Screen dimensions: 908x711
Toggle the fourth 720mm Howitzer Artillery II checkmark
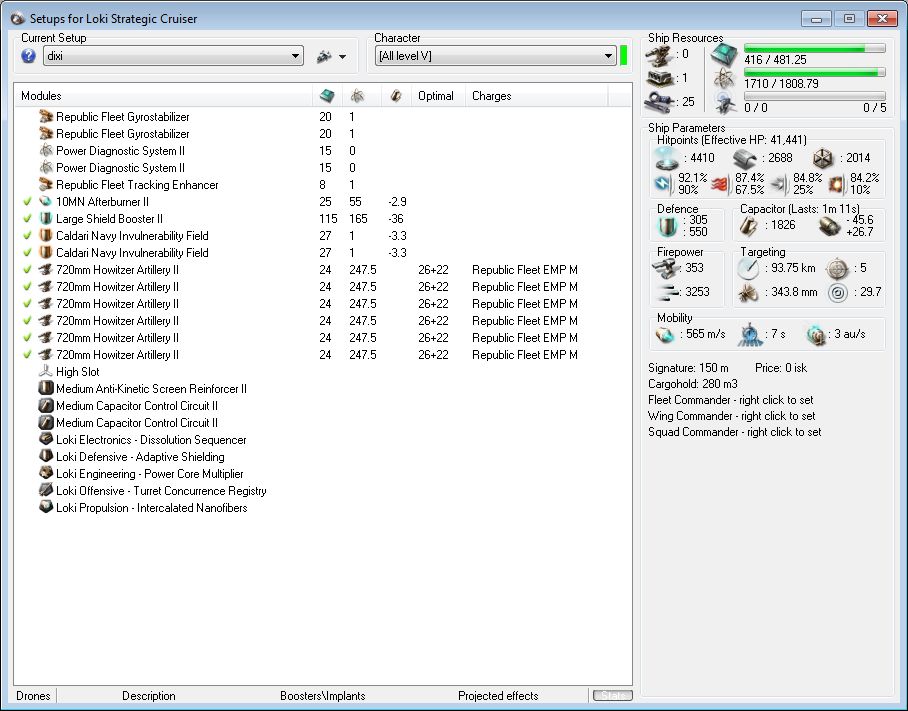point(27,321)
